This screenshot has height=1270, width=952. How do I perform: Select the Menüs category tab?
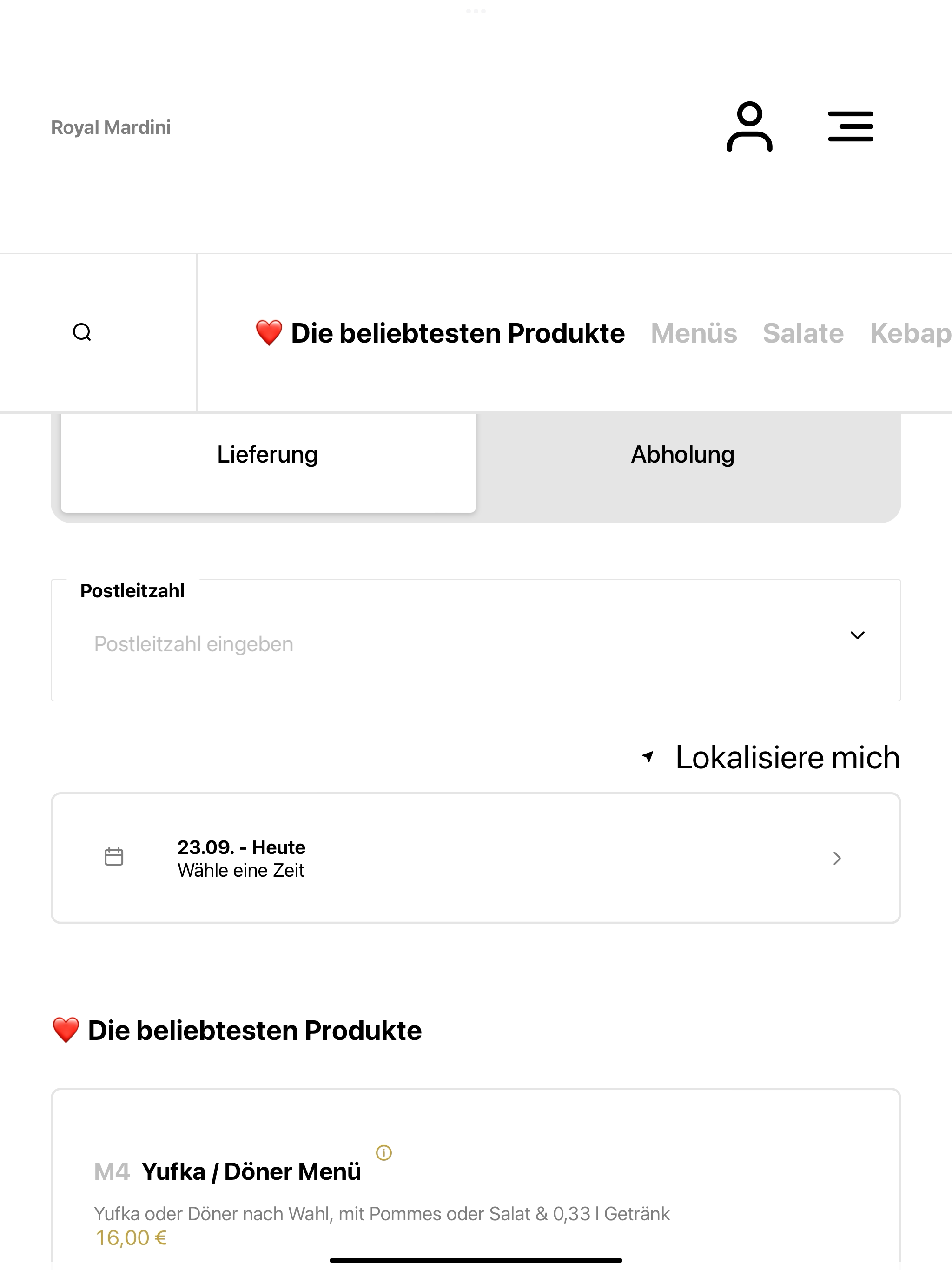[694, 333]
